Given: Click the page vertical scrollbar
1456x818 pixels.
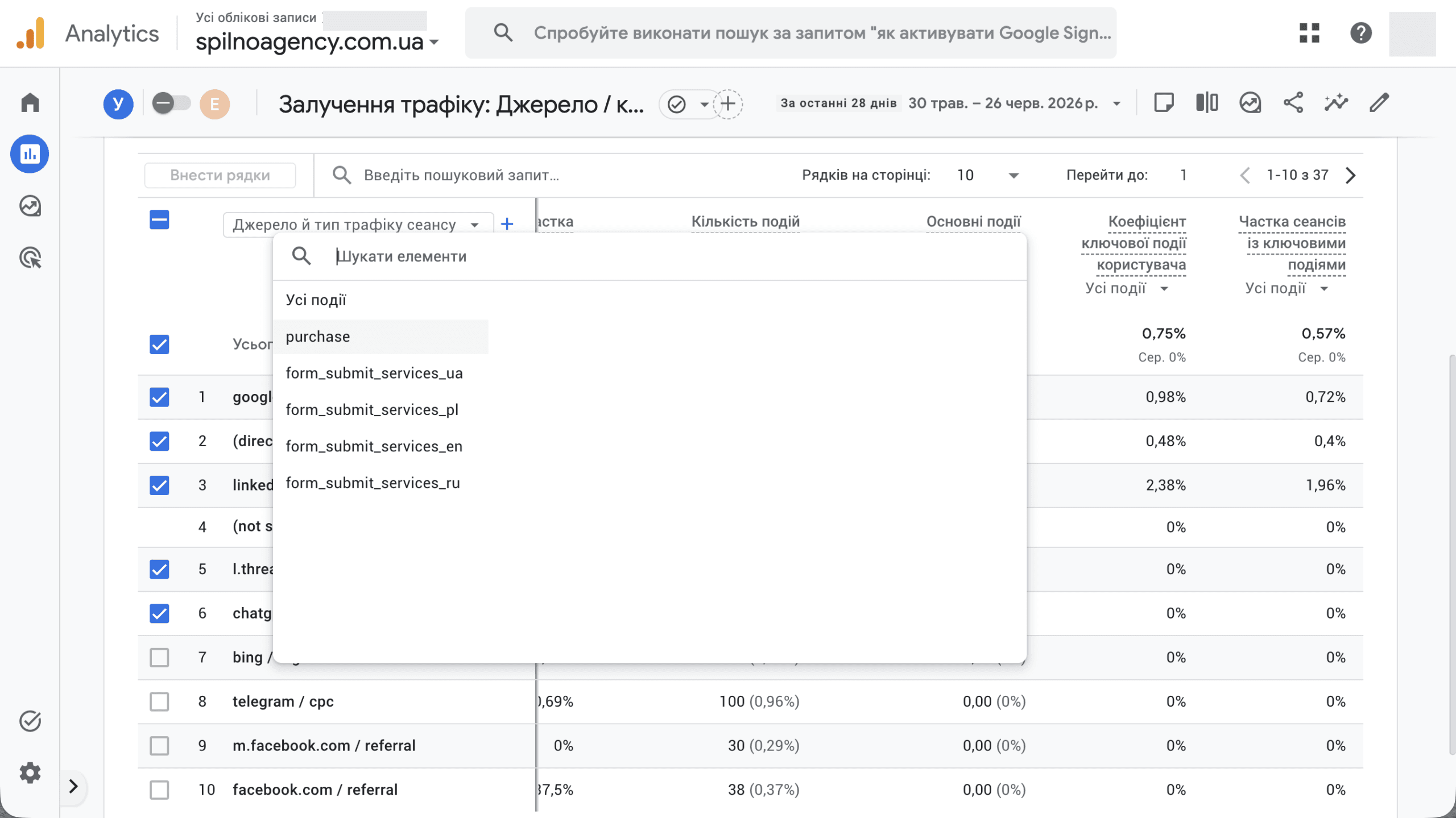Looking at the screenshot, I should 1451,554.
